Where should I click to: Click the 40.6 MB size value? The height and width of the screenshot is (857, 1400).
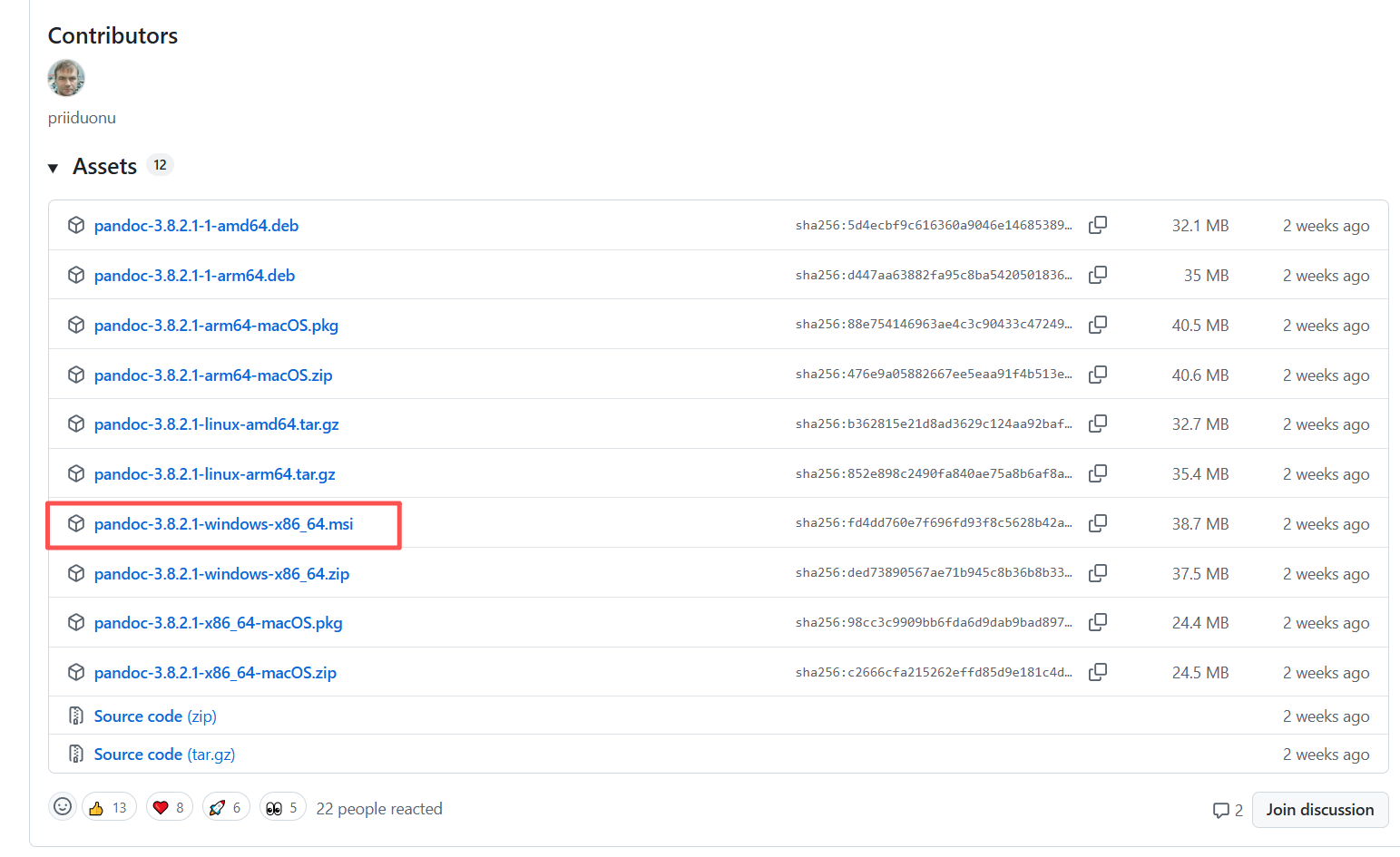click(x=1199, y=375)
